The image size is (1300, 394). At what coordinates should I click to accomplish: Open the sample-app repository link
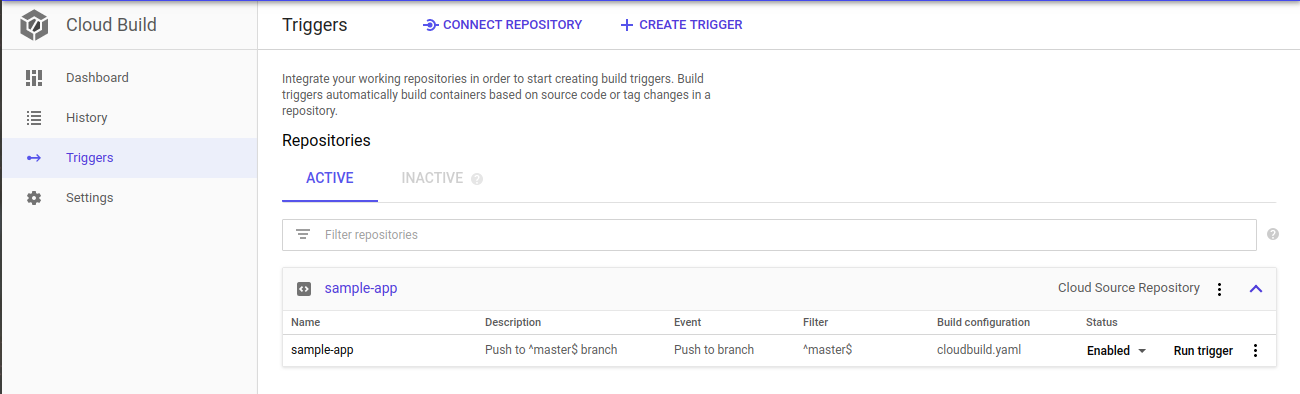361,288
